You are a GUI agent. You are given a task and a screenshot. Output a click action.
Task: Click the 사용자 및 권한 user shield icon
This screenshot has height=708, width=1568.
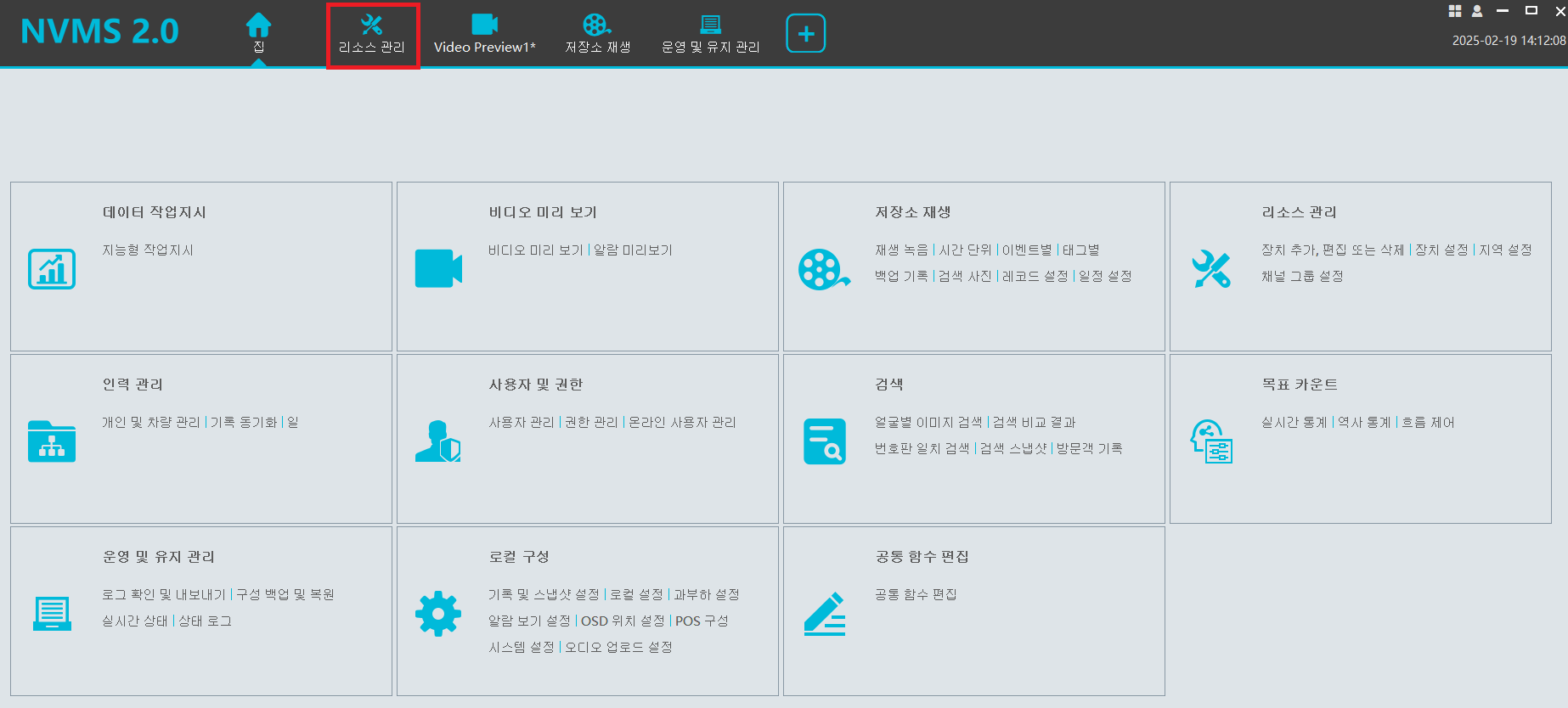point(438,441)
